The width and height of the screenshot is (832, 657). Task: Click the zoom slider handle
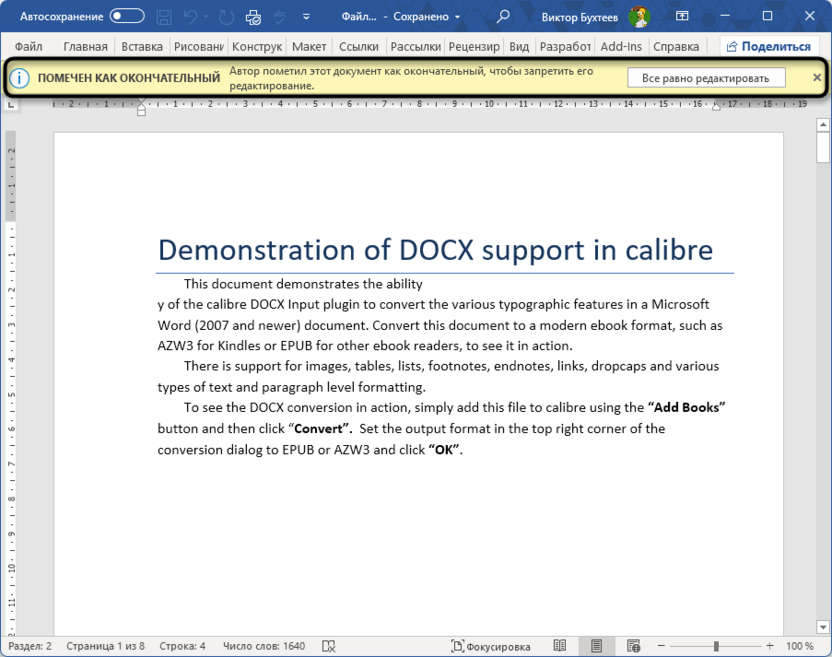click(x=716, y=646)
